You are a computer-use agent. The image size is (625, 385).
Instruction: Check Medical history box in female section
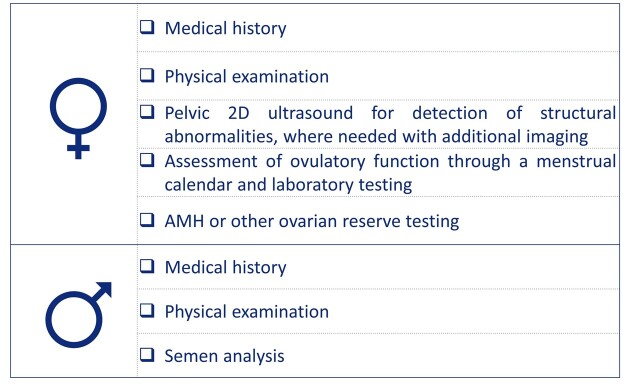(x=147, y=28)
